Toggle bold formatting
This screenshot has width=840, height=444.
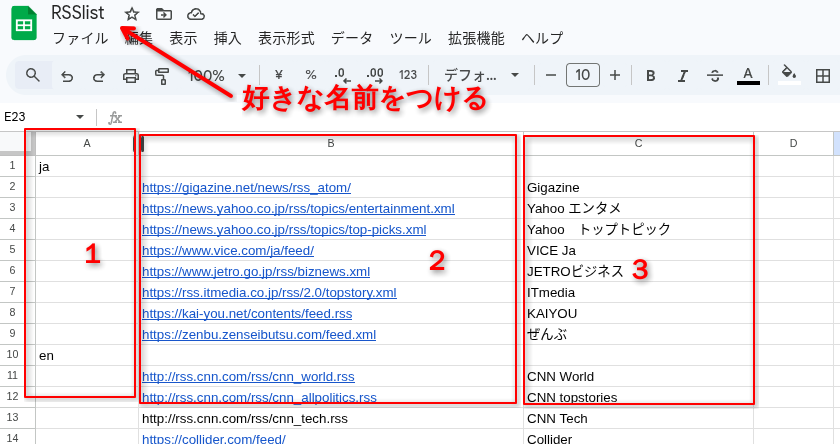point(651,75)
